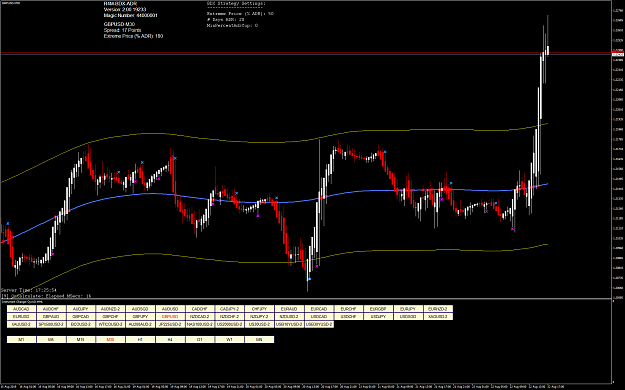625x390 pixels.
Task: Click the GBPCAD symbol button
Action: pos(81,317)
